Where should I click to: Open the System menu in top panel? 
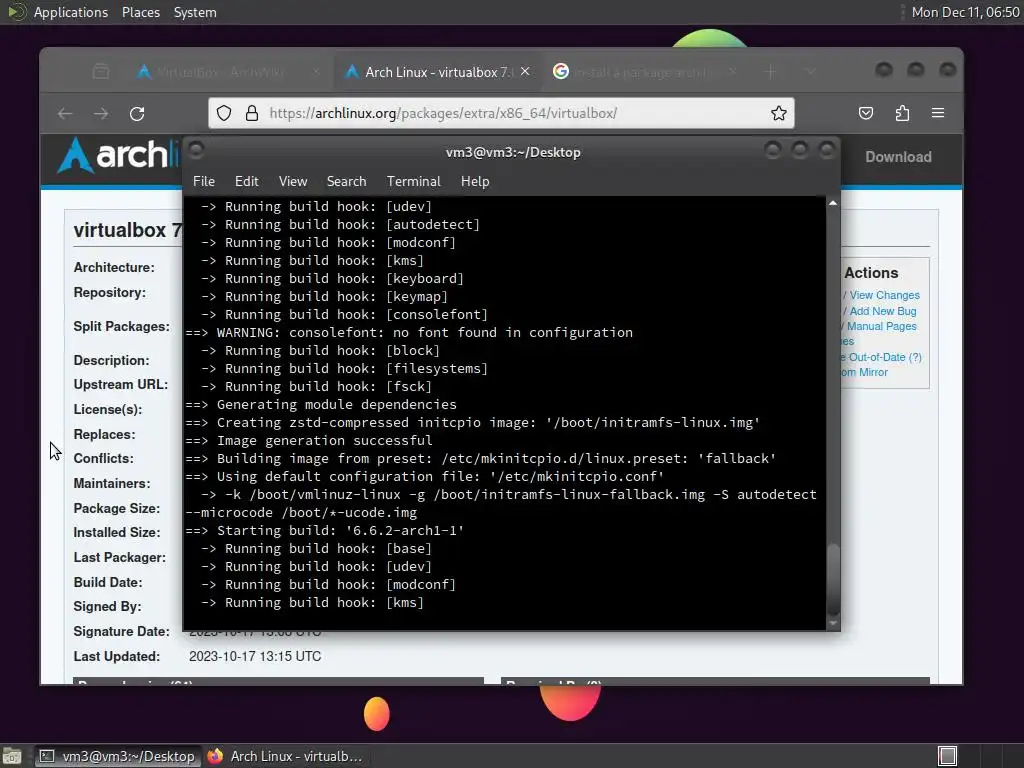195,12
